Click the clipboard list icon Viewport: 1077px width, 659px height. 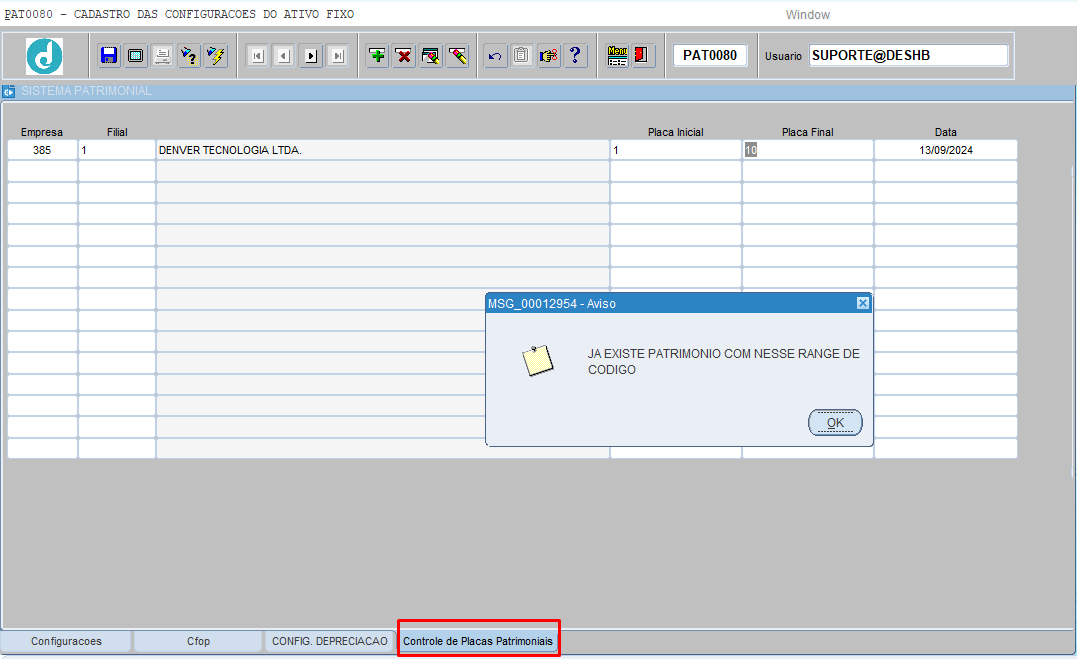[521, 56]
